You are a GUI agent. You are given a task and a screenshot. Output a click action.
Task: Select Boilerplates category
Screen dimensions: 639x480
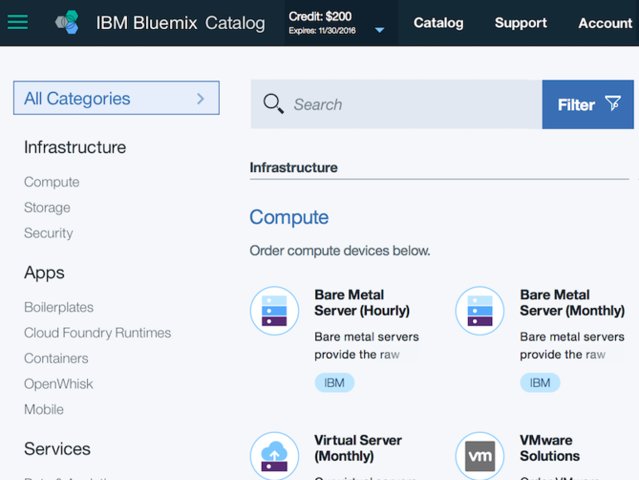(59, 307)
